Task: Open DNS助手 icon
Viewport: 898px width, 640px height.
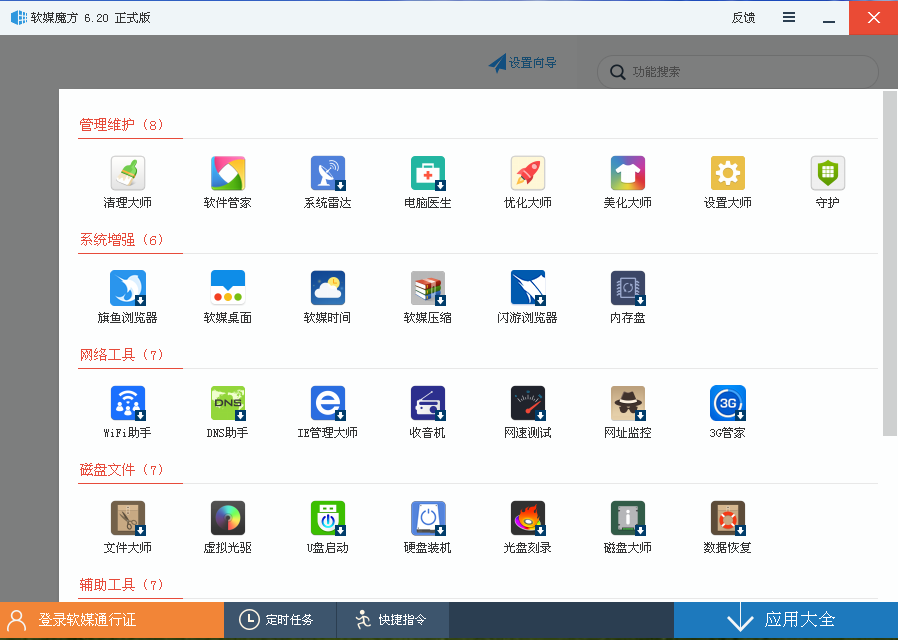Action: pyautogui.click(x=228, y=413)
